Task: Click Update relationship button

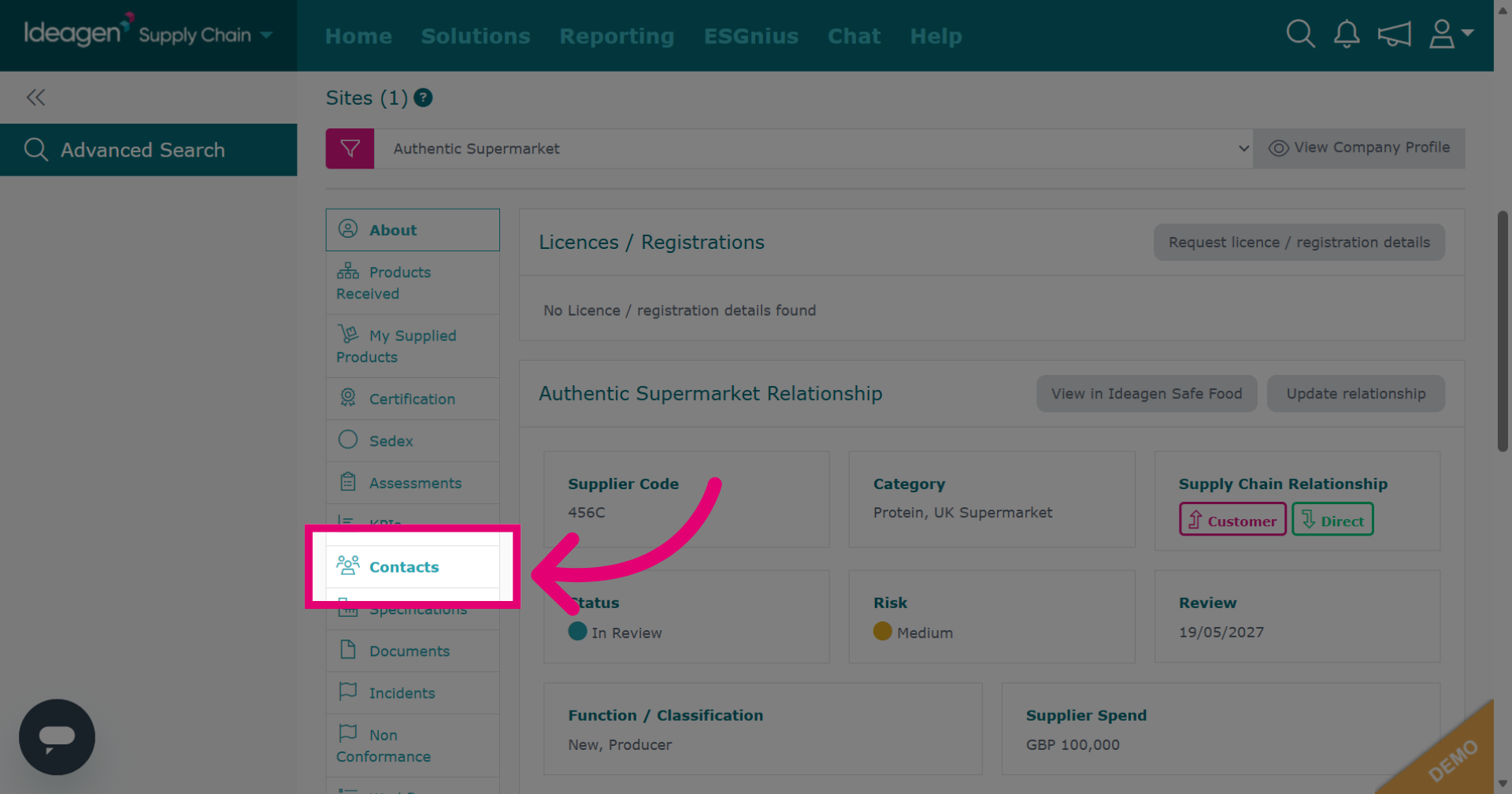Action: click(1356, 394)
